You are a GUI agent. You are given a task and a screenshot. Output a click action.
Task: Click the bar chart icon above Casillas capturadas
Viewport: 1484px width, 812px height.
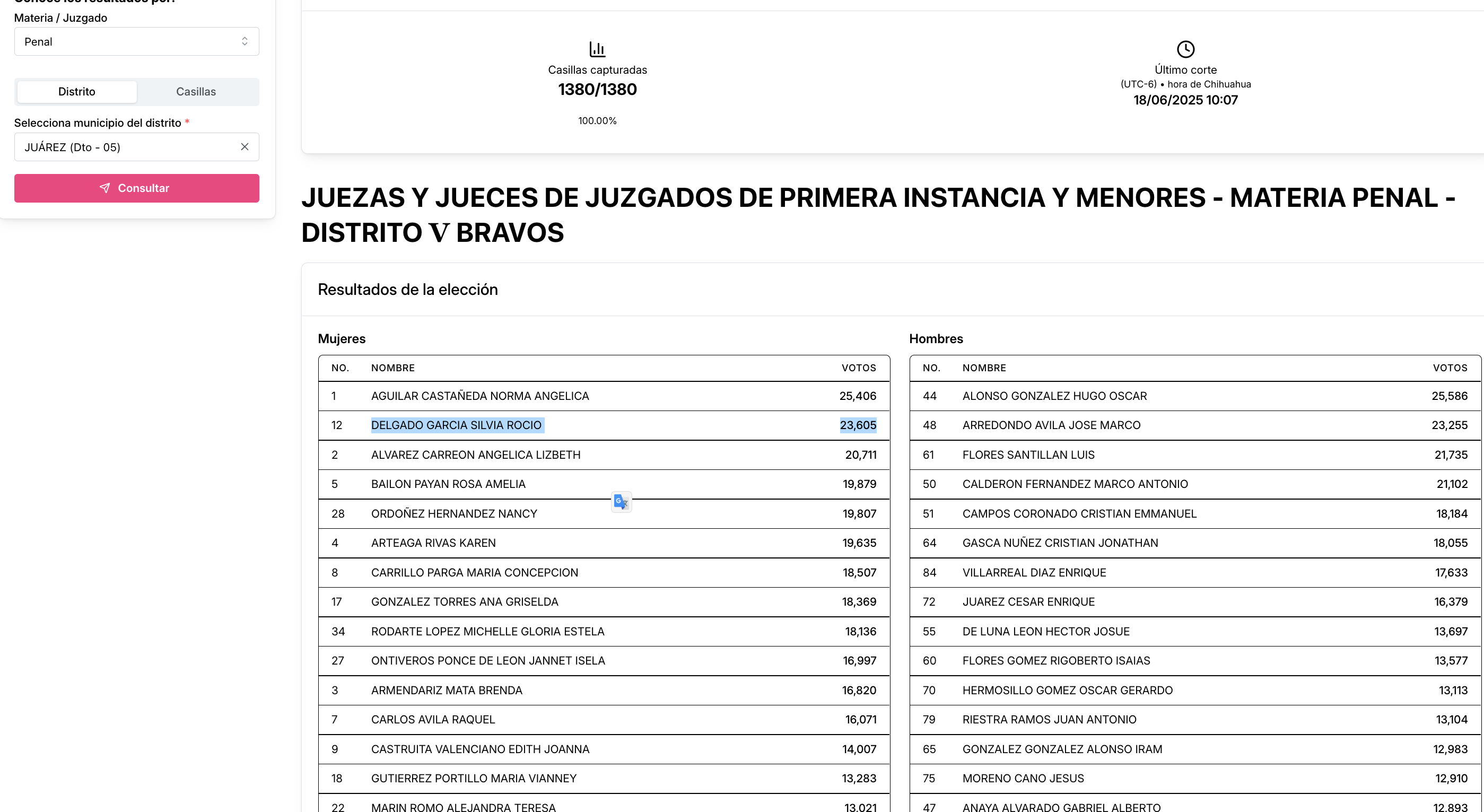[x=597, y=49]
